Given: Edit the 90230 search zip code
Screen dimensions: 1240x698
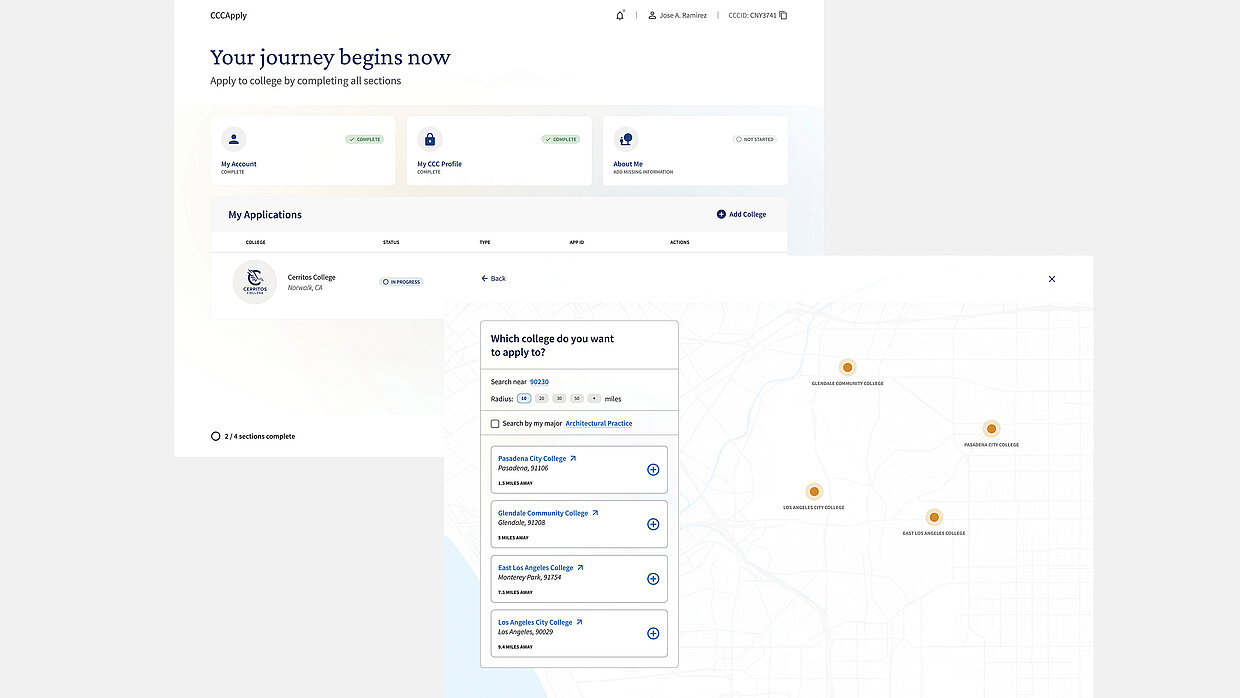Looking at the screenshot, I should (539, 382).
